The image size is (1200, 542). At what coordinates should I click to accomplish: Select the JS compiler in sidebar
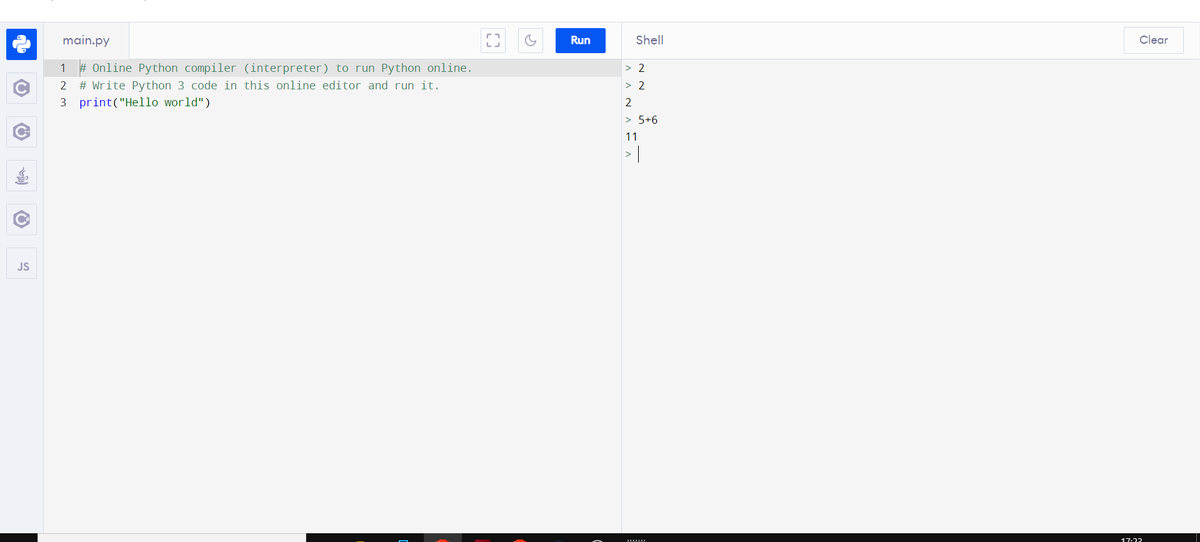[23, 264]
